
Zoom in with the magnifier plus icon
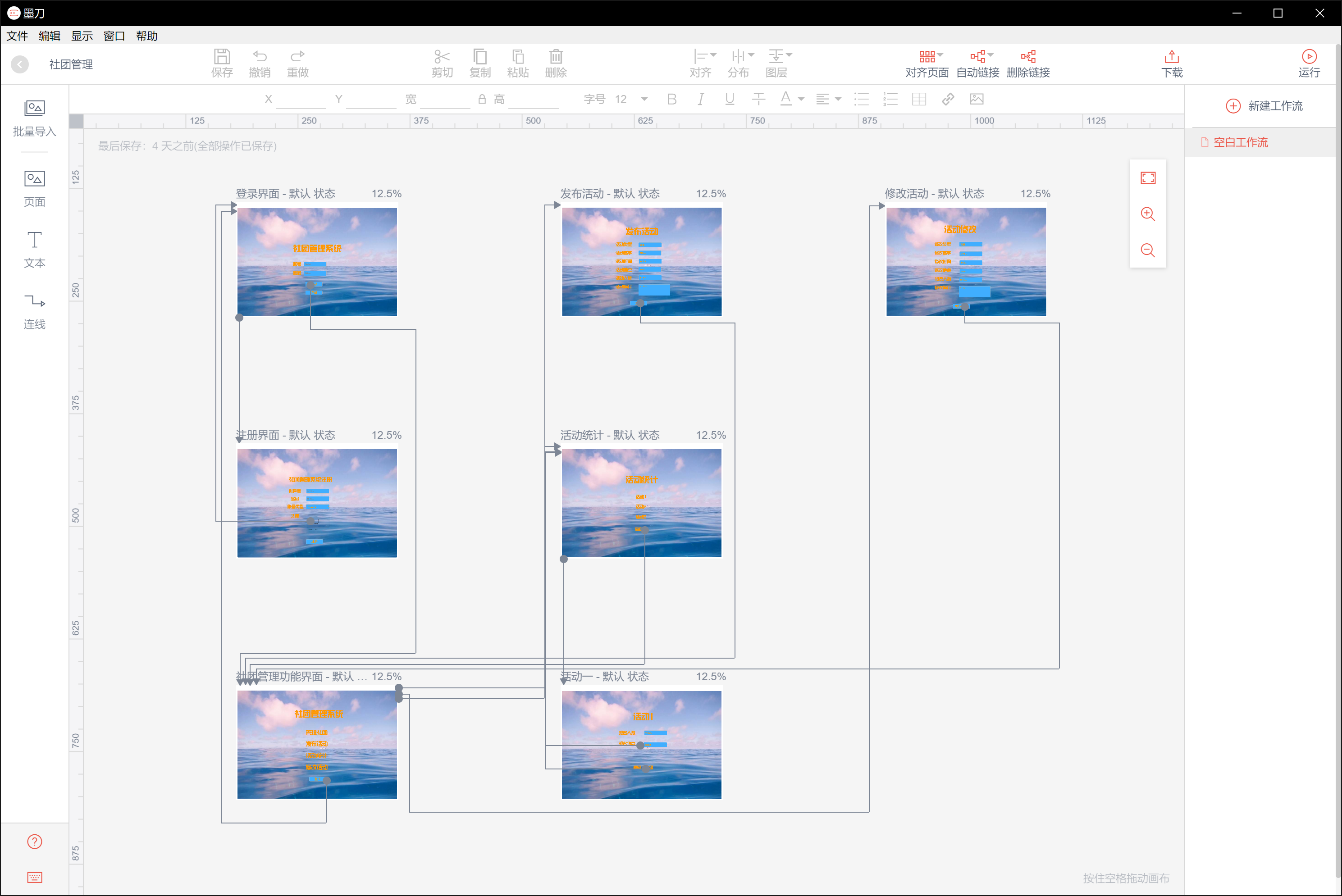[x=1148, y=214]
